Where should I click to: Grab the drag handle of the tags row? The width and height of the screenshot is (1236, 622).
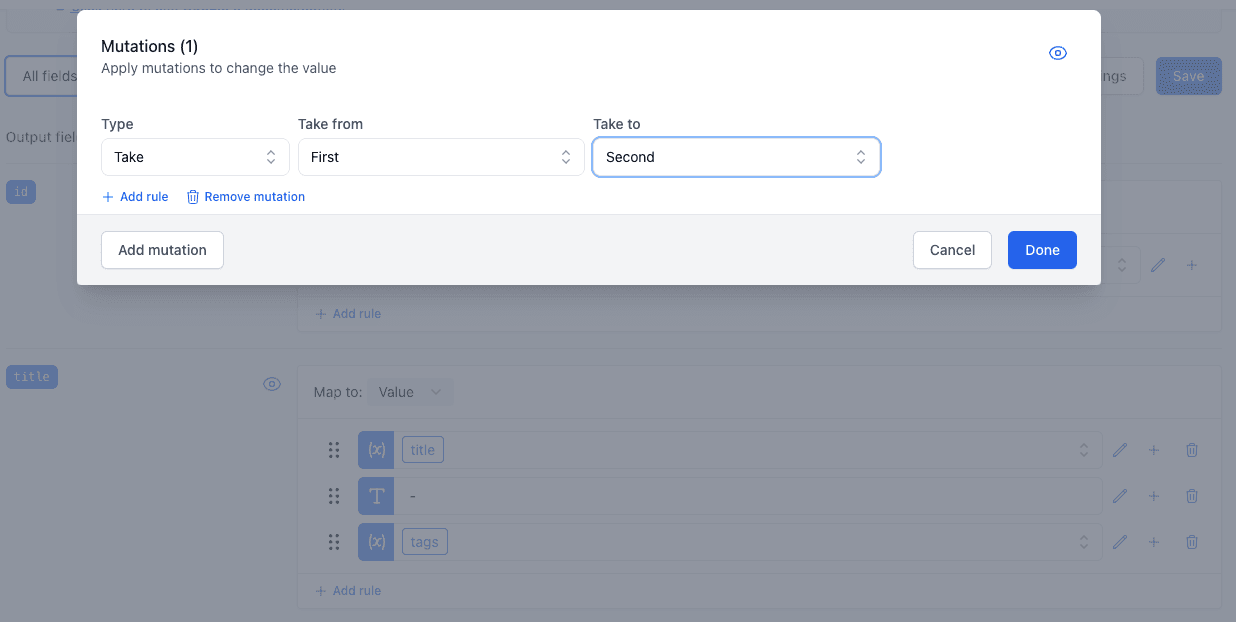pyautogui.click(x=334, y=541)
